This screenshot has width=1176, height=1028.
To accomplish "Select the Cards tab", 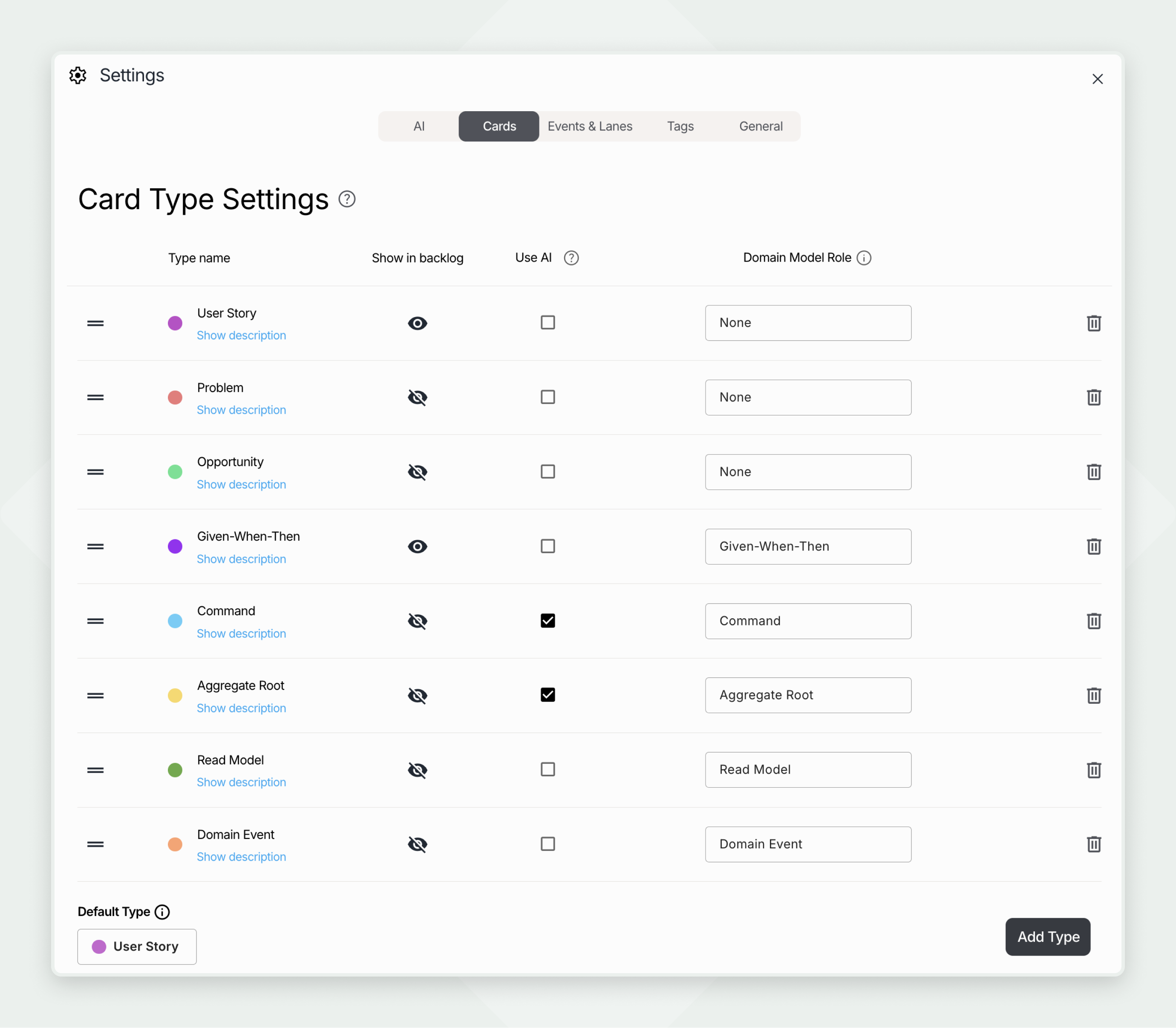I will 499,126.
